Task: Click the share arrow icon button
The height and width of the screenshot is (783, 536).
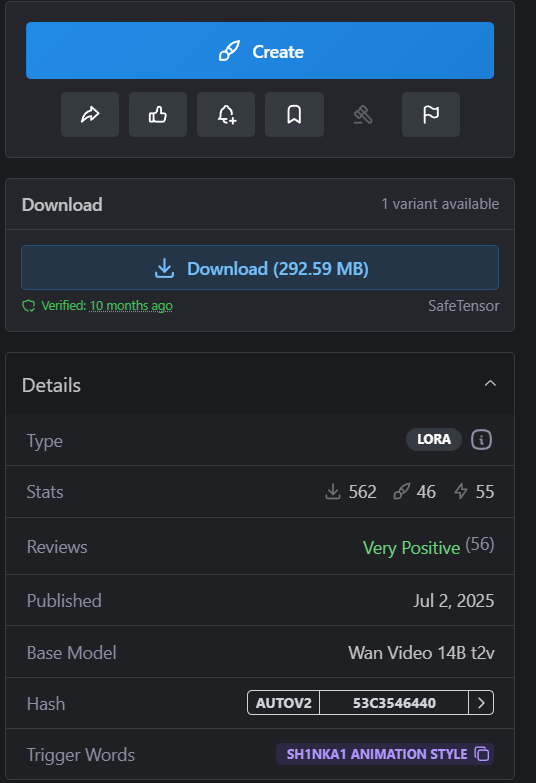Action: [90, 114]
